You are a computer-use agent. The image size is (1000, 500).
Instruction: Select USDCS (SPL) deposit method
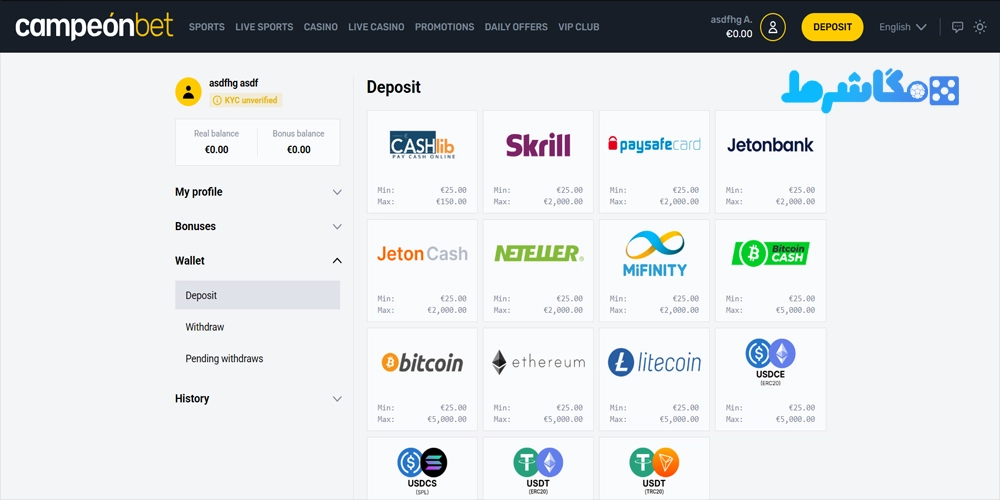(422, 469)
